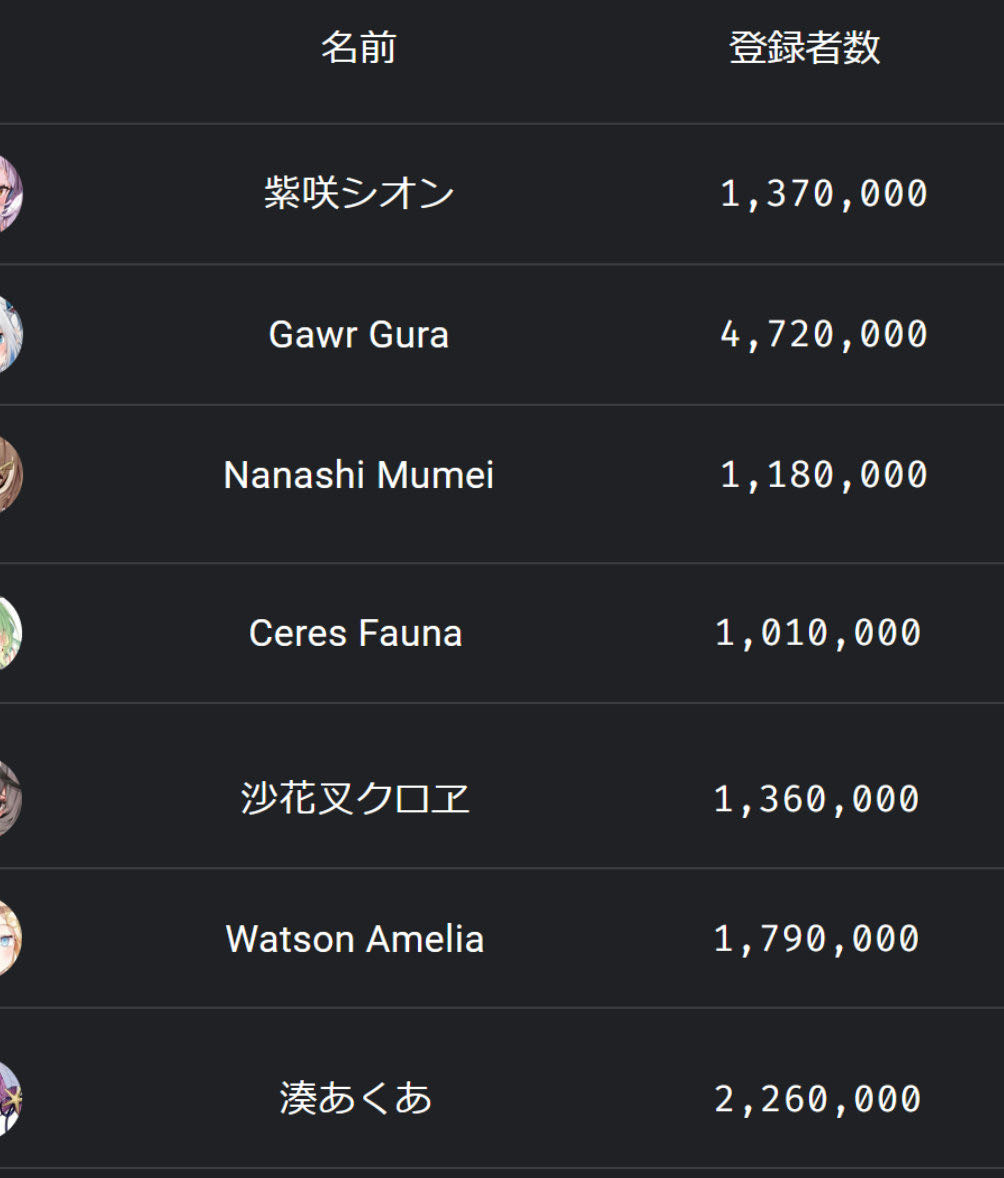Sort by the 登録者数 column header

pos(805,47)
